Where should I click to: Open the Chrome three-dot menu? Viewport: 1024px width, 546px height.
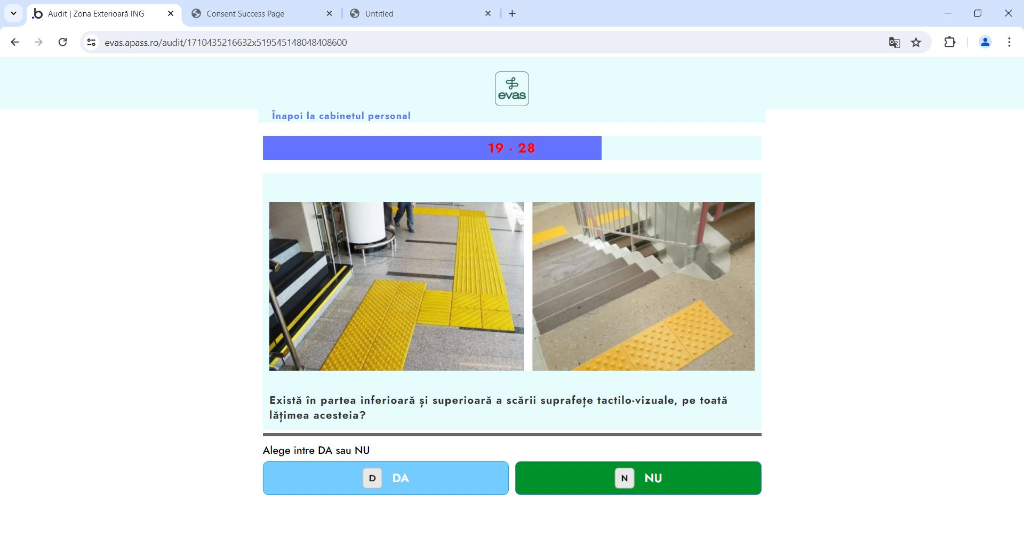click(1009, 42)
